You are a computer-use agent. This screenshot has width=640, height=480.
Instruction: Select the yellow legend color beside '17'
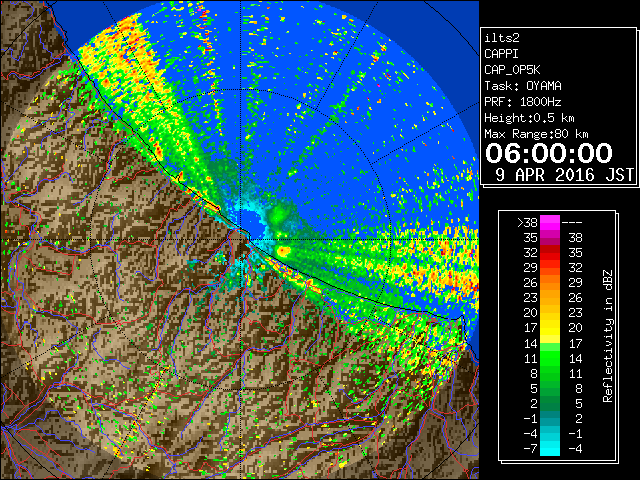pyautogui.click(x=550, y=328)
